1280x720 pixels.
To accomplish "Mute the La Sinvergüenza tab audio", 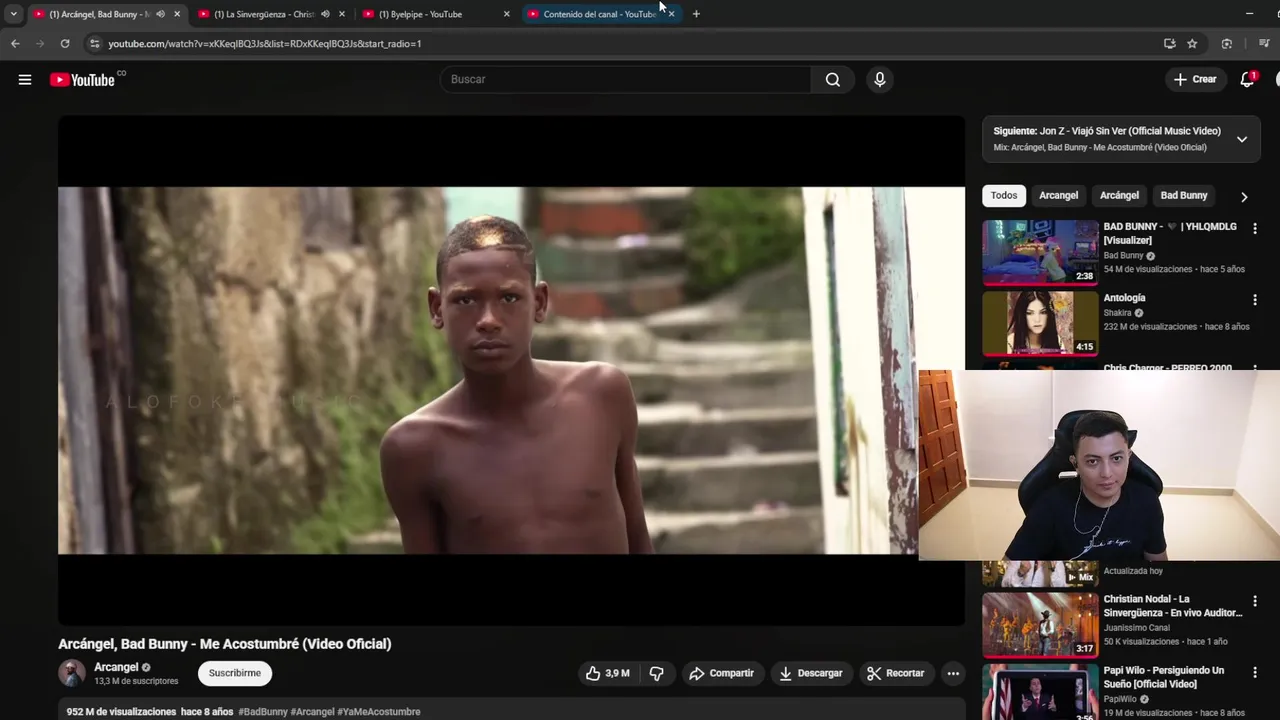I will click(x=325, y=14).
